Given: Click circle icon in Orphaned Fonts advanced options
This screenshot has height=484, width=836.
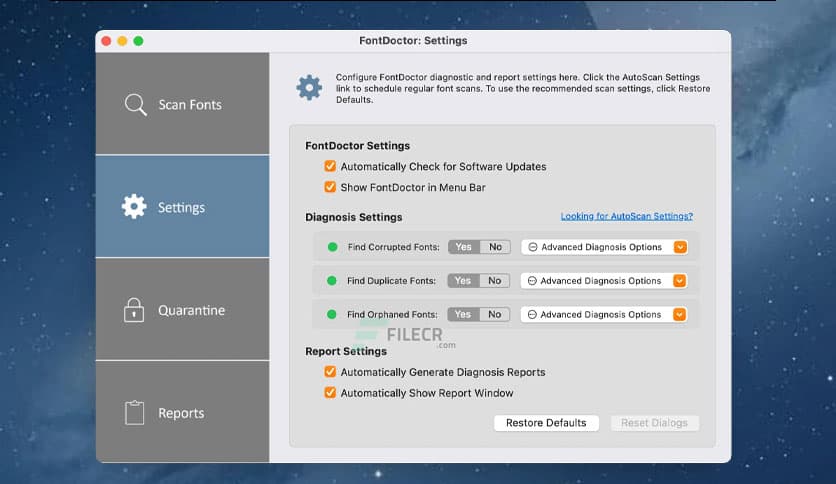Looking at the screenshot, I should point(532,314).
